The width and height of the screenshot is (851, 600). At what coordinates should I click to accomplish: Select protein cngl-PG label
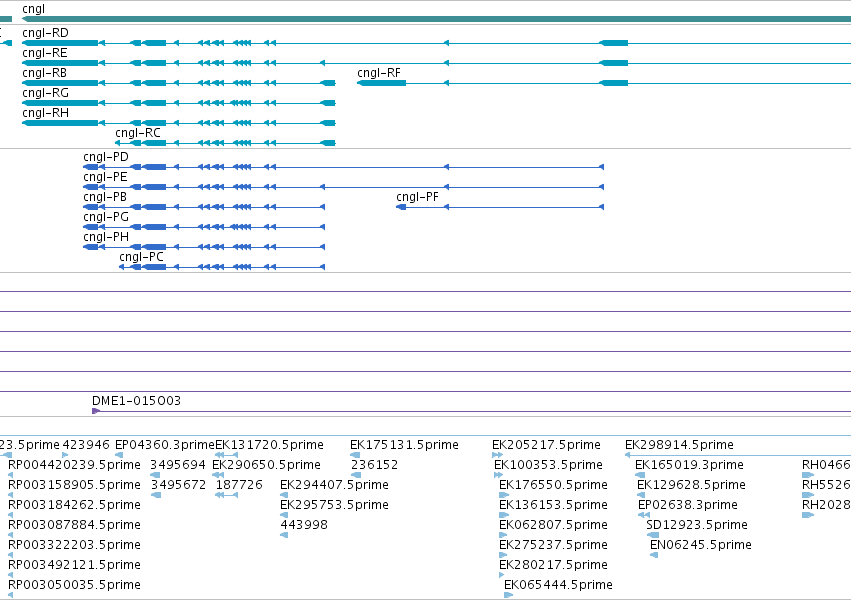point(106,218)
